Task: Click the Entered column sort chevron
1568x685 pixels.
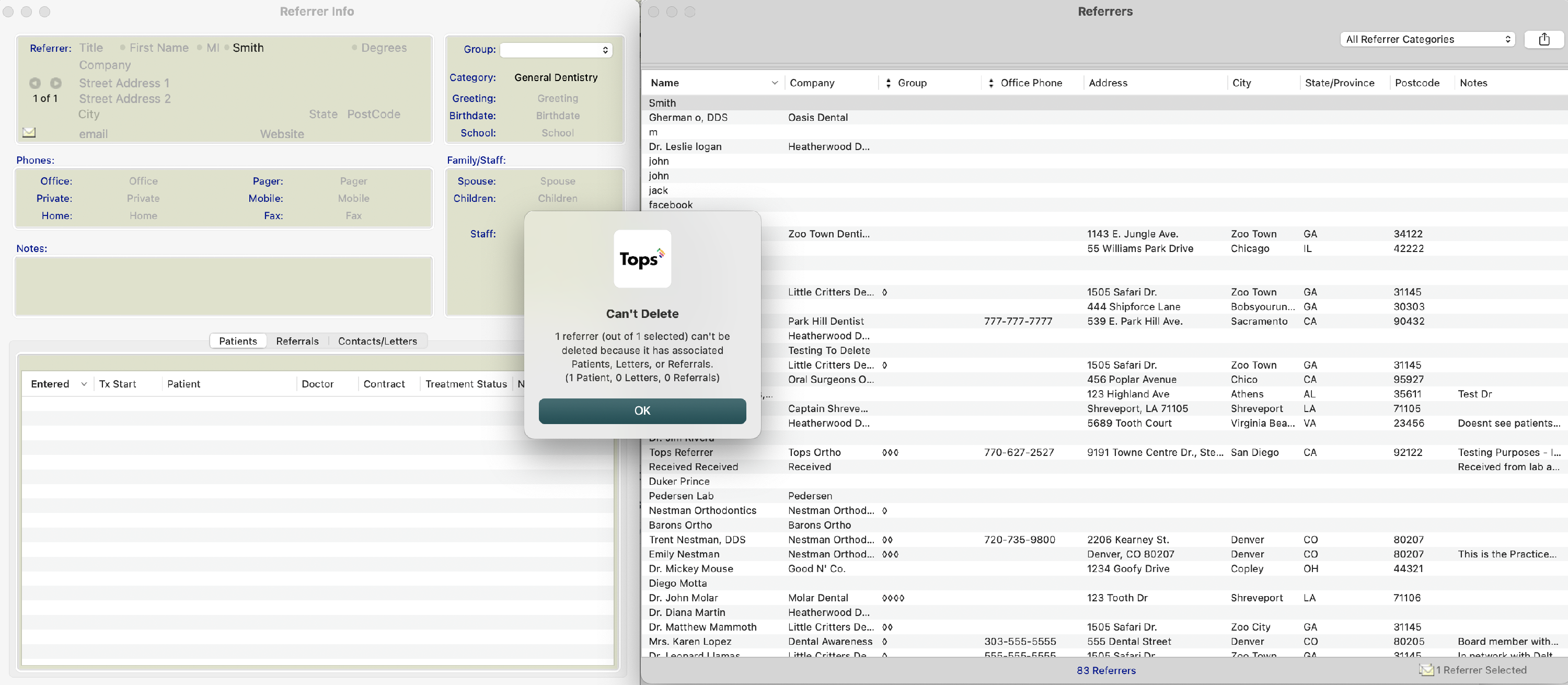Action: coord(84,384)
